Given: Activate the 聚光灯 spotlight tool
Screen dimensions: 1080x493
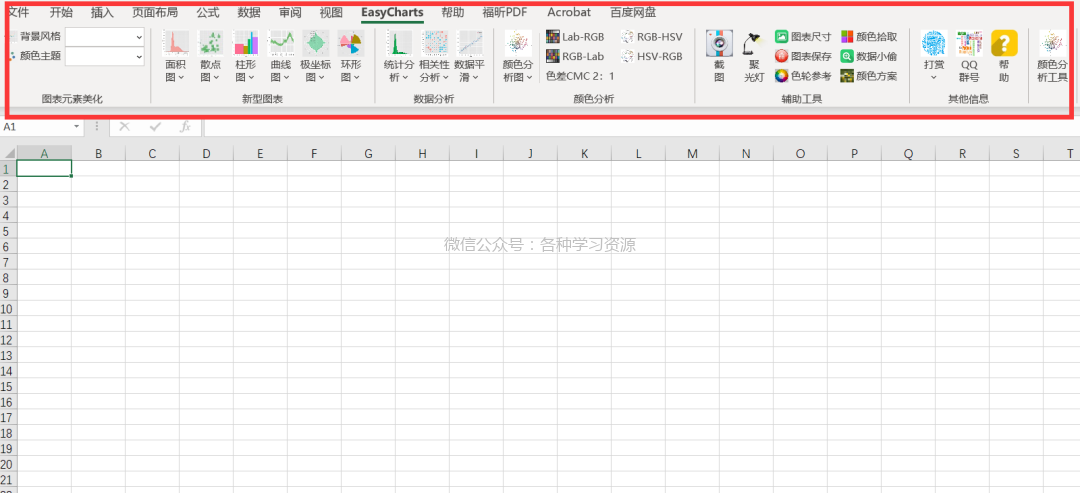Looking at the screenshot, I should pos(754,56).
